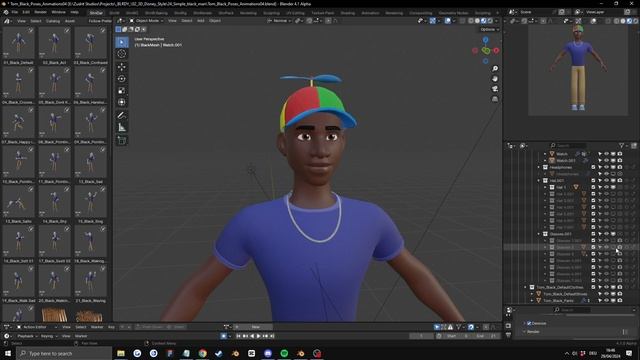Toggle the Denoise checkbox in properties
The width and height of the screenshot is (640, 360).
(529, 323)
